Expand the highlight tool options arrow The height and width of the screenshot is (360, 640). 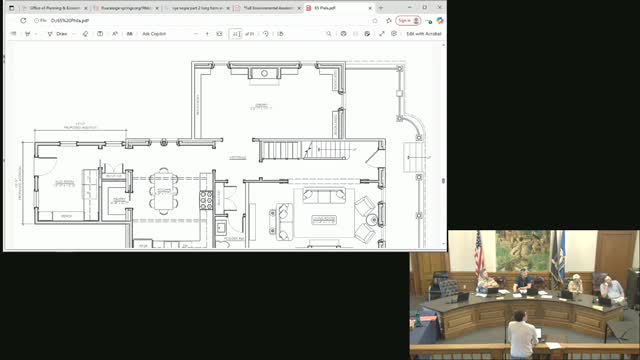tap(36, 34)
